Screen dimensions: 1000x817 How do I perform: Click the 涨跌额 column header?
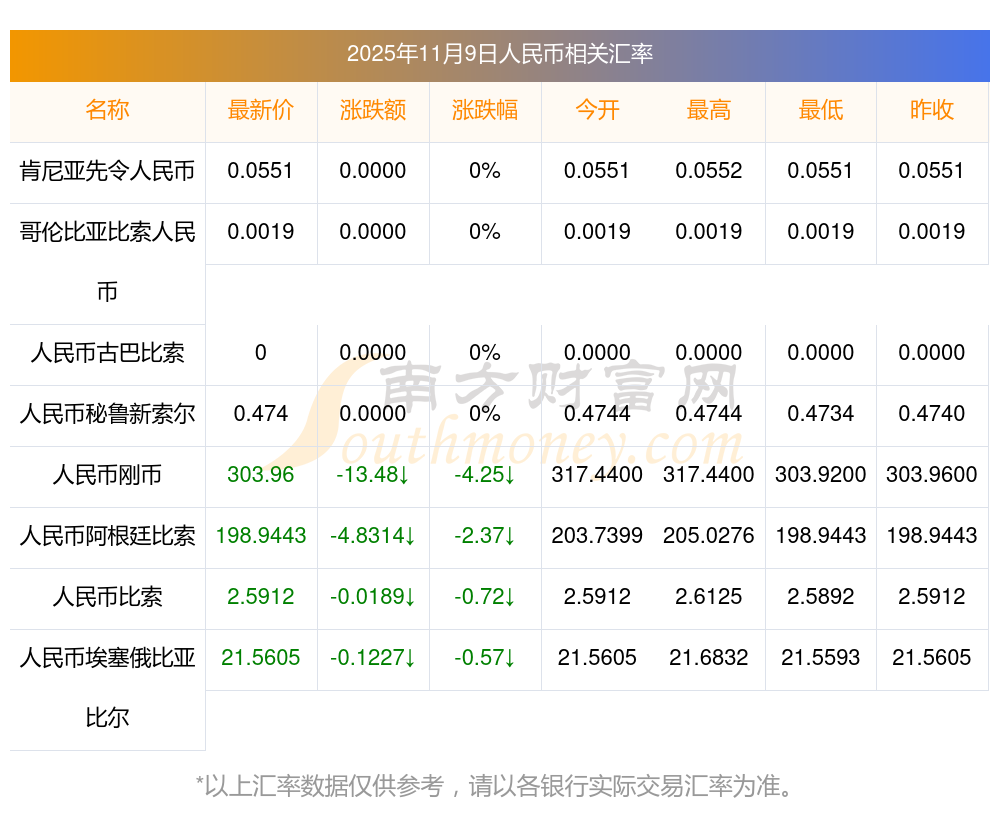point(373,111)
